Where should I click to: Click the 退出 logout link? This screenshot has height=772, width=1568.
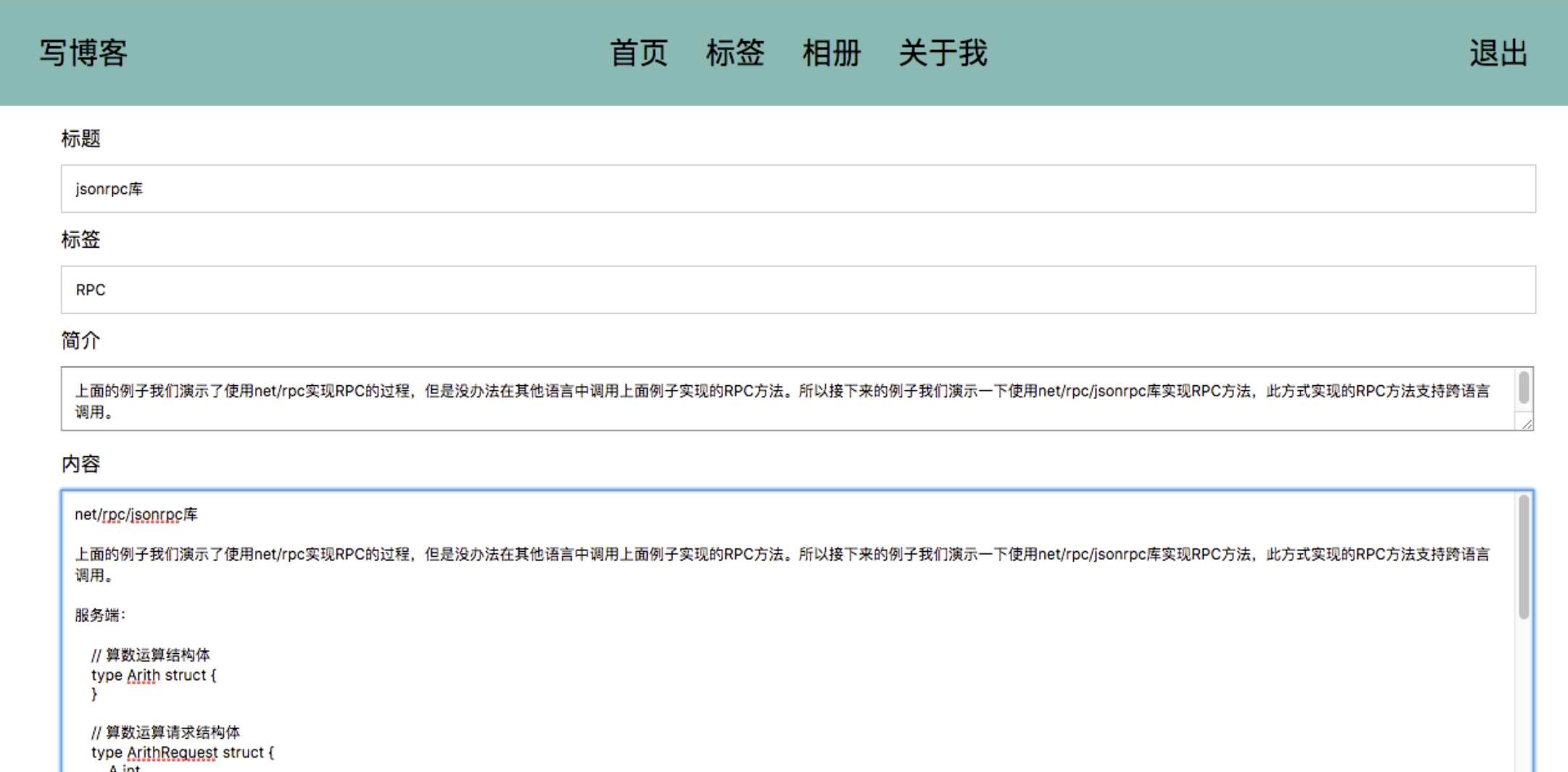pos(1498,53)
